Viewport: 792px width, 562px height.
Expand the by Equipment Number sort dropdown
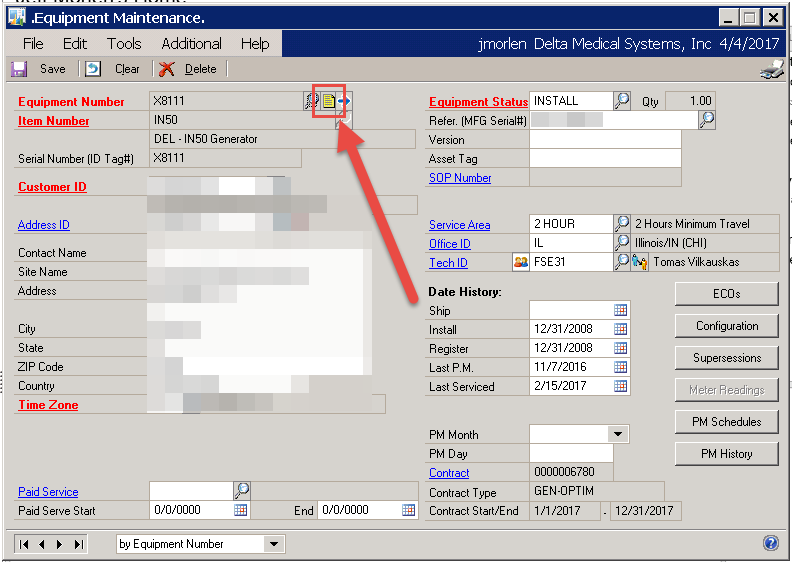pyautogui.click(x=274, y=544)
